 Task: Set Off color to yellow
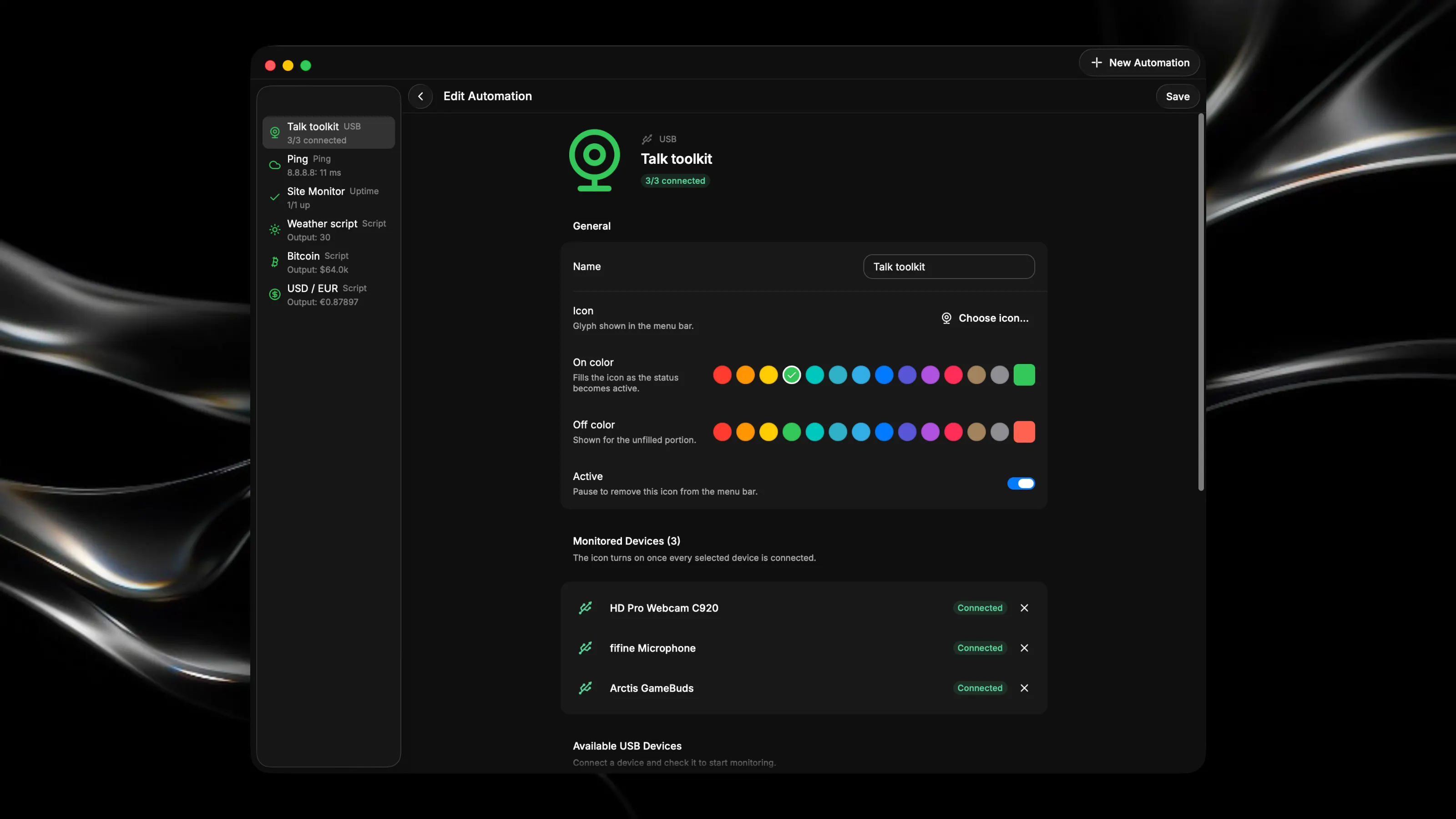point(768,432)
